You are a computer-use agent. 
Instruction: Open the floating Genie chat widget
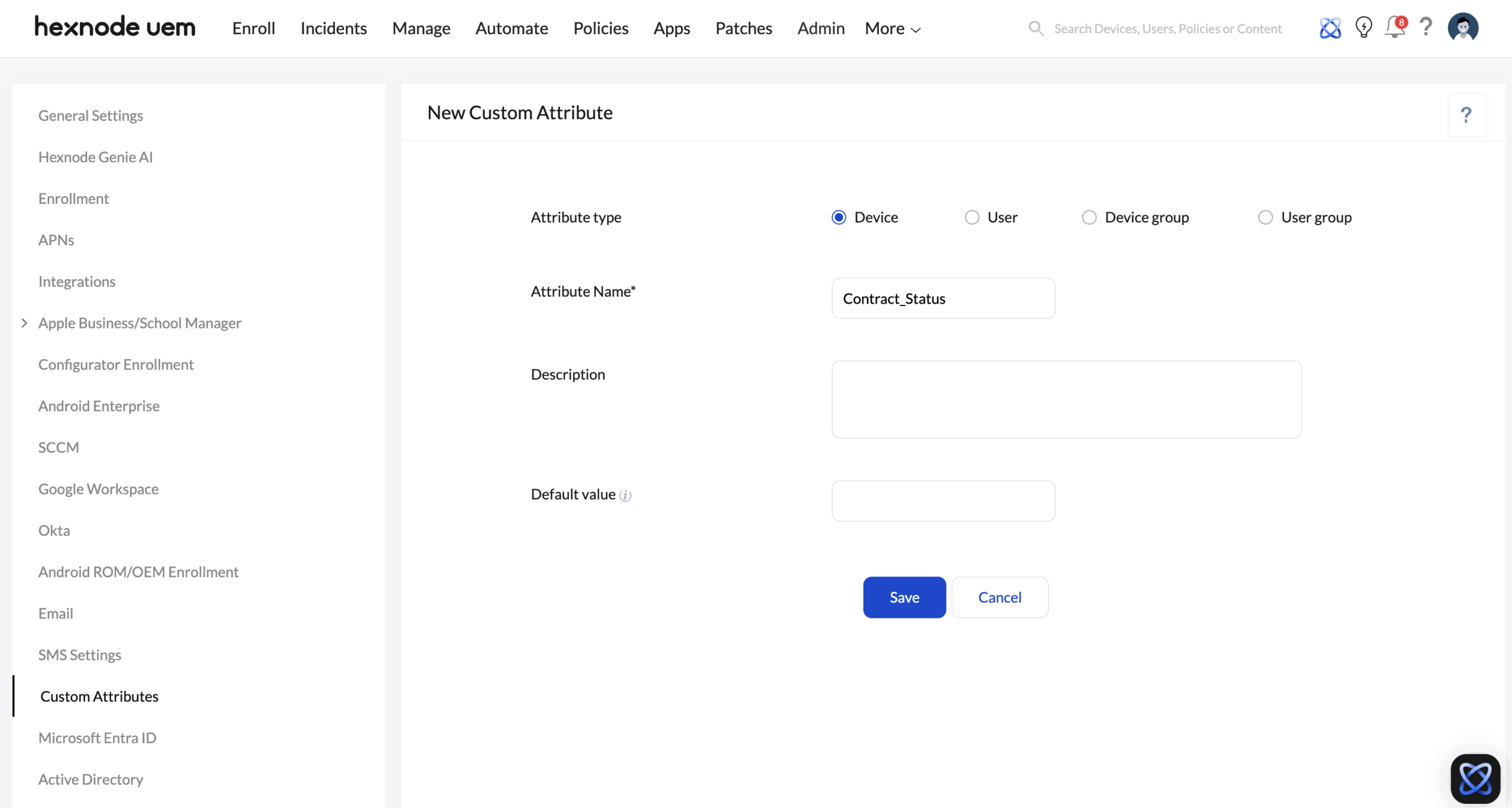pos(1475,778)
